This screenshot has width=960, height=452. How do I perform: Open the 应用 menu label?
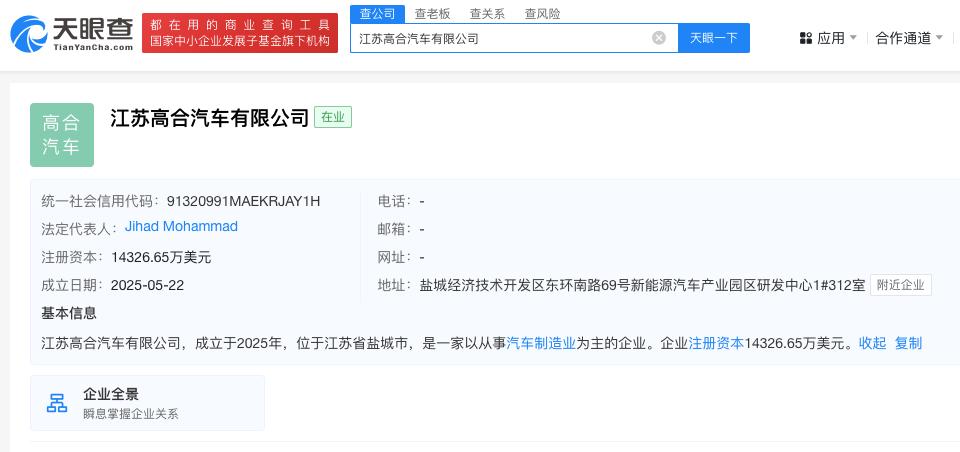coord(831,39)
